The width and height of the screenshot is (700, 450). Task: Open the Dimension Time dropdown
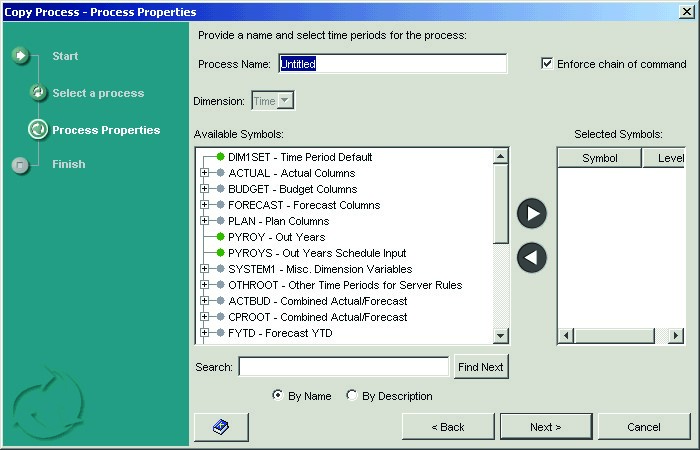click(x=285, y=101)
